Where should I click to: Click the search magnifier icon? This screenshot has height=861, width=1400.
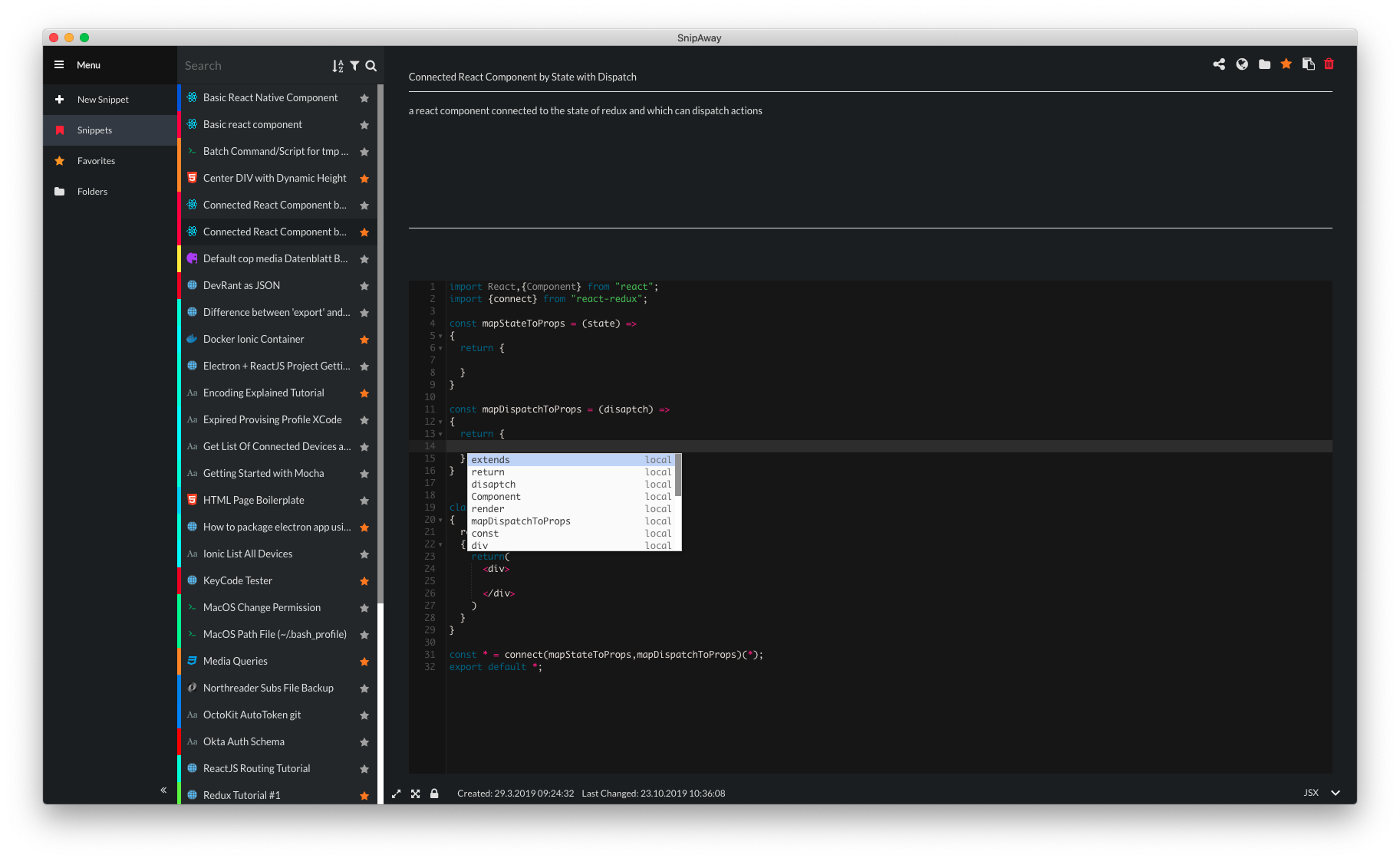point(371,66)
